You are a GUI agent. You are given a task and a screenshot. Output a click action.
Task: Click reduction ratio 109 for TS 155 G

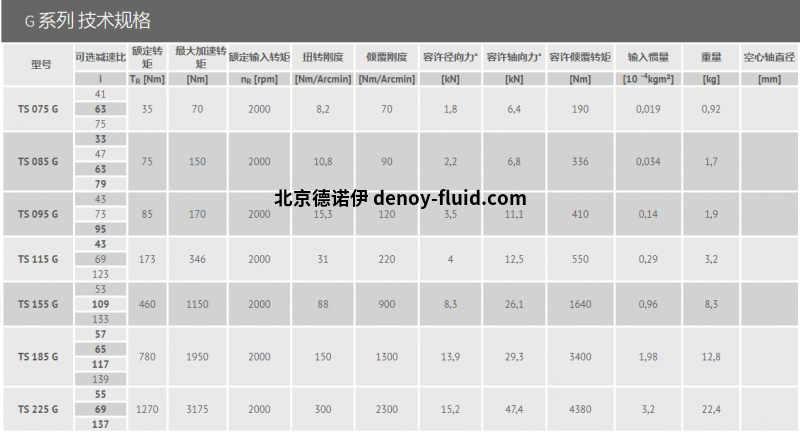point(101,303)
